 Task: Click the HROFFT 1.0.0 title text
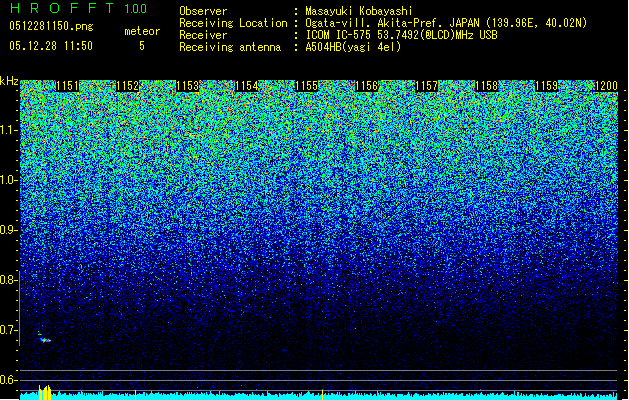[79, 8]
